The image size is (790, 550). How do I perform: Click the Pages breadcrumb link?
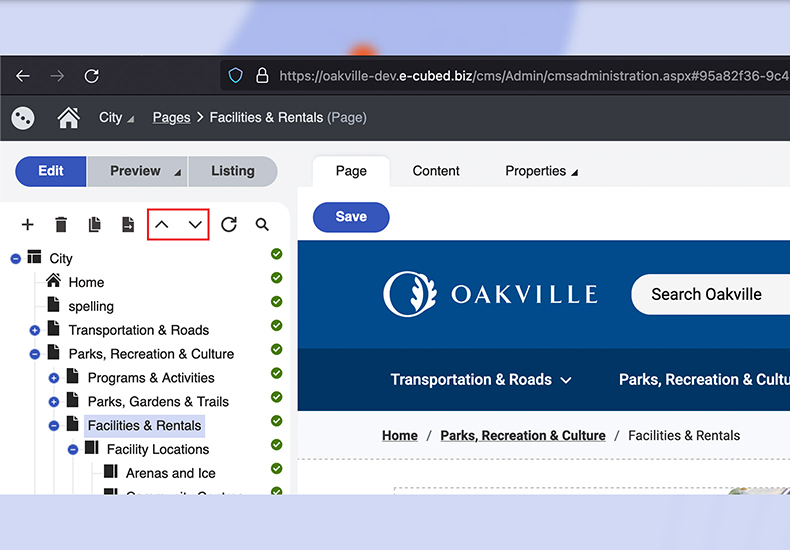[x=171, y=118]
